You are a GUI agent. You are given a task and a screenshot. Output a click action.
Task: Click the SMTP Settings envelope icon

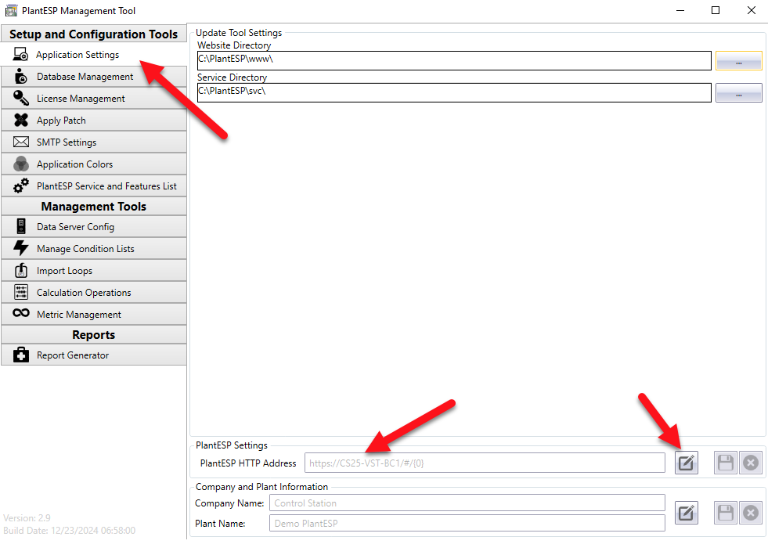pos(21,142)
